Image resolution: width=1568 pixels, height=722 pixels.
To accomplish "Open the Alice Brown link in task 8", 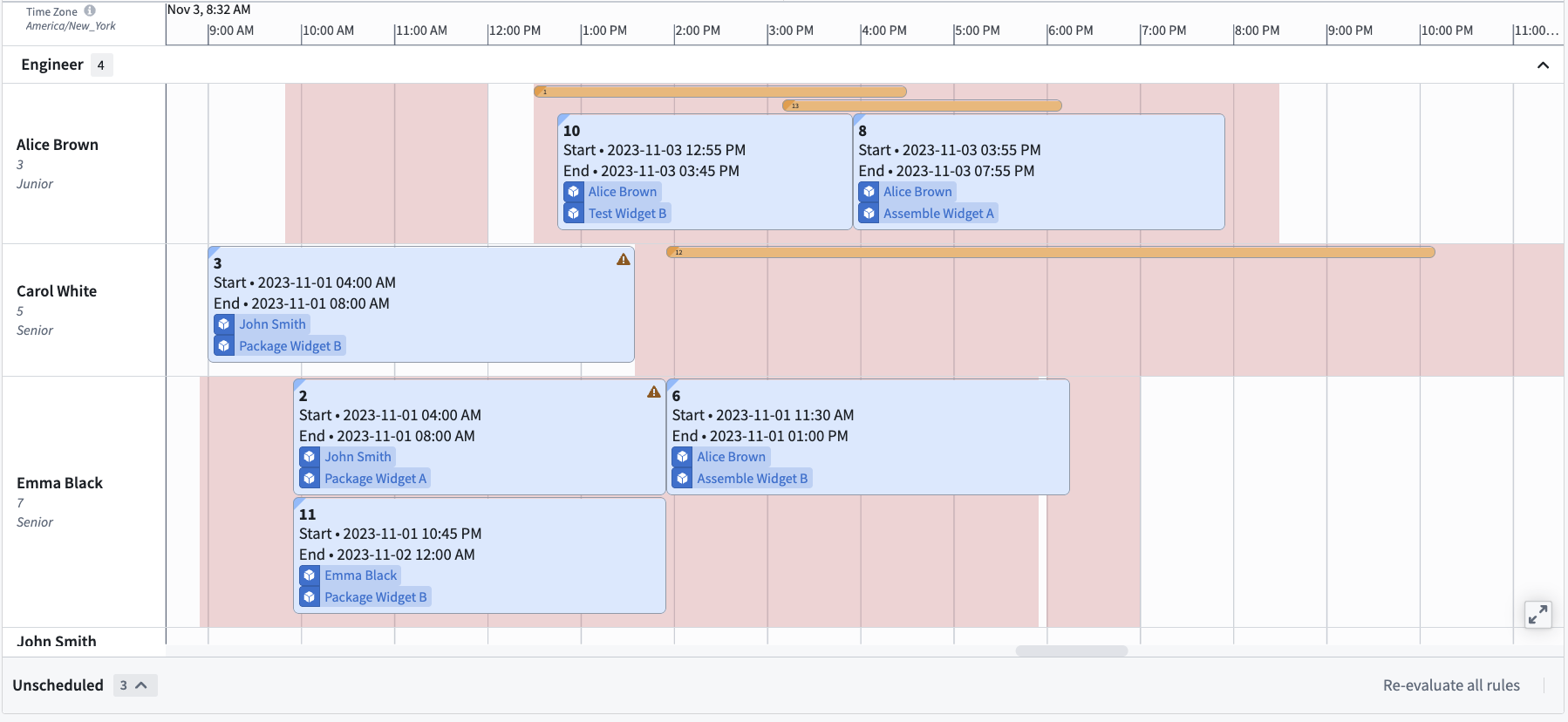I will [917, 192].
